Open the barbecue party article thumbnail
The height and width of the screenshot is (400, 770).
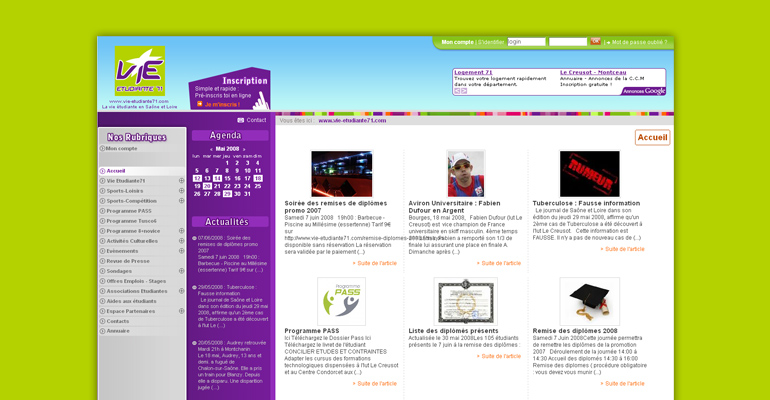(341, 174)
